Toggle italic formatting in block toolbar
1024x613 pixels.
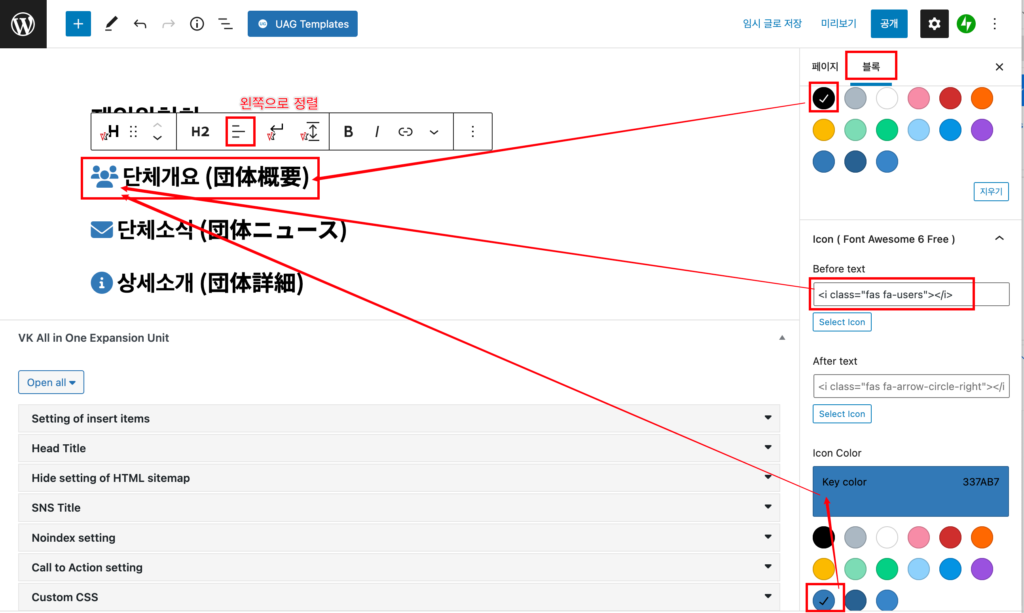377,131
